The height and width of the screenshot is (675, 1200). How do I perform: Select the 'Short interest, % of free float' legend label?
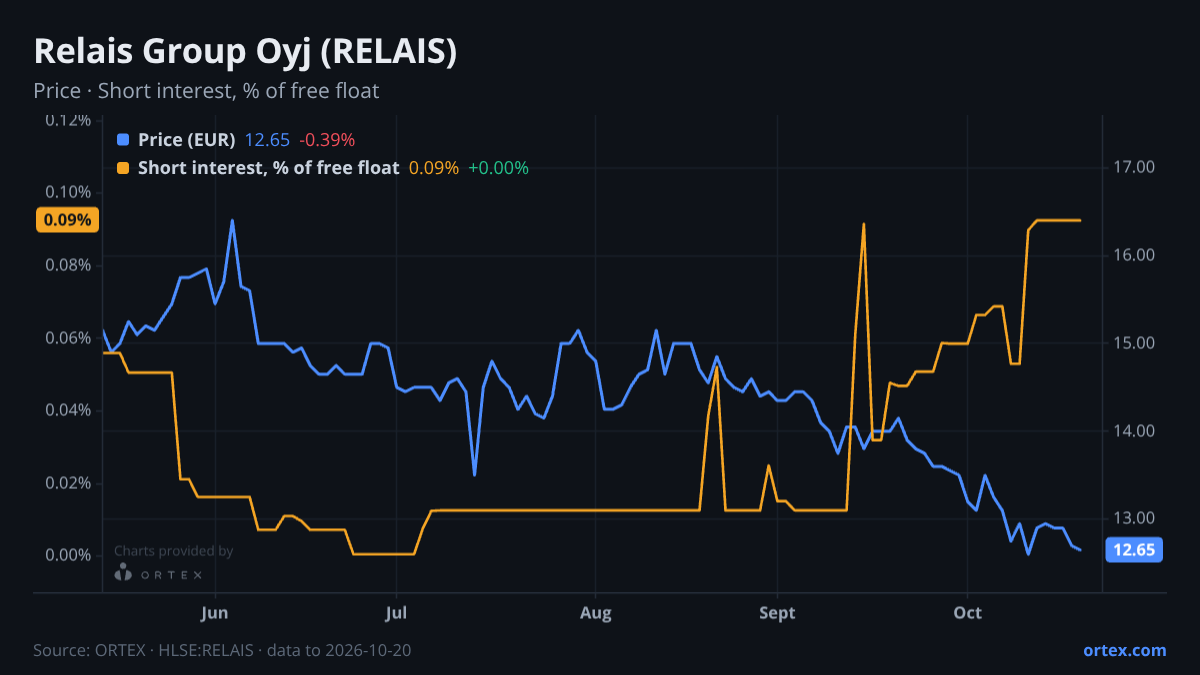tap(268, 168)
